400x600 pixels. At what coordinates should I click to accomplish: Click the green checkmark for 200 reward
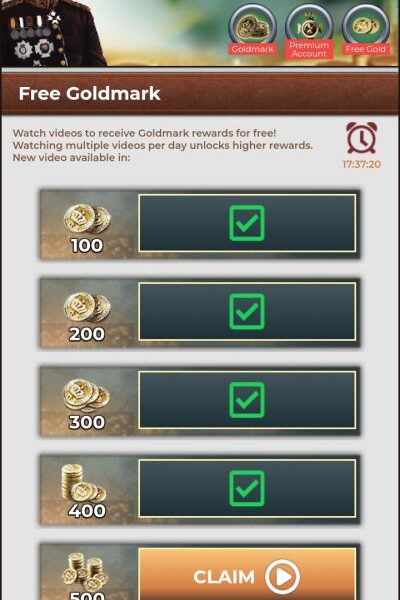pos(247,311)
